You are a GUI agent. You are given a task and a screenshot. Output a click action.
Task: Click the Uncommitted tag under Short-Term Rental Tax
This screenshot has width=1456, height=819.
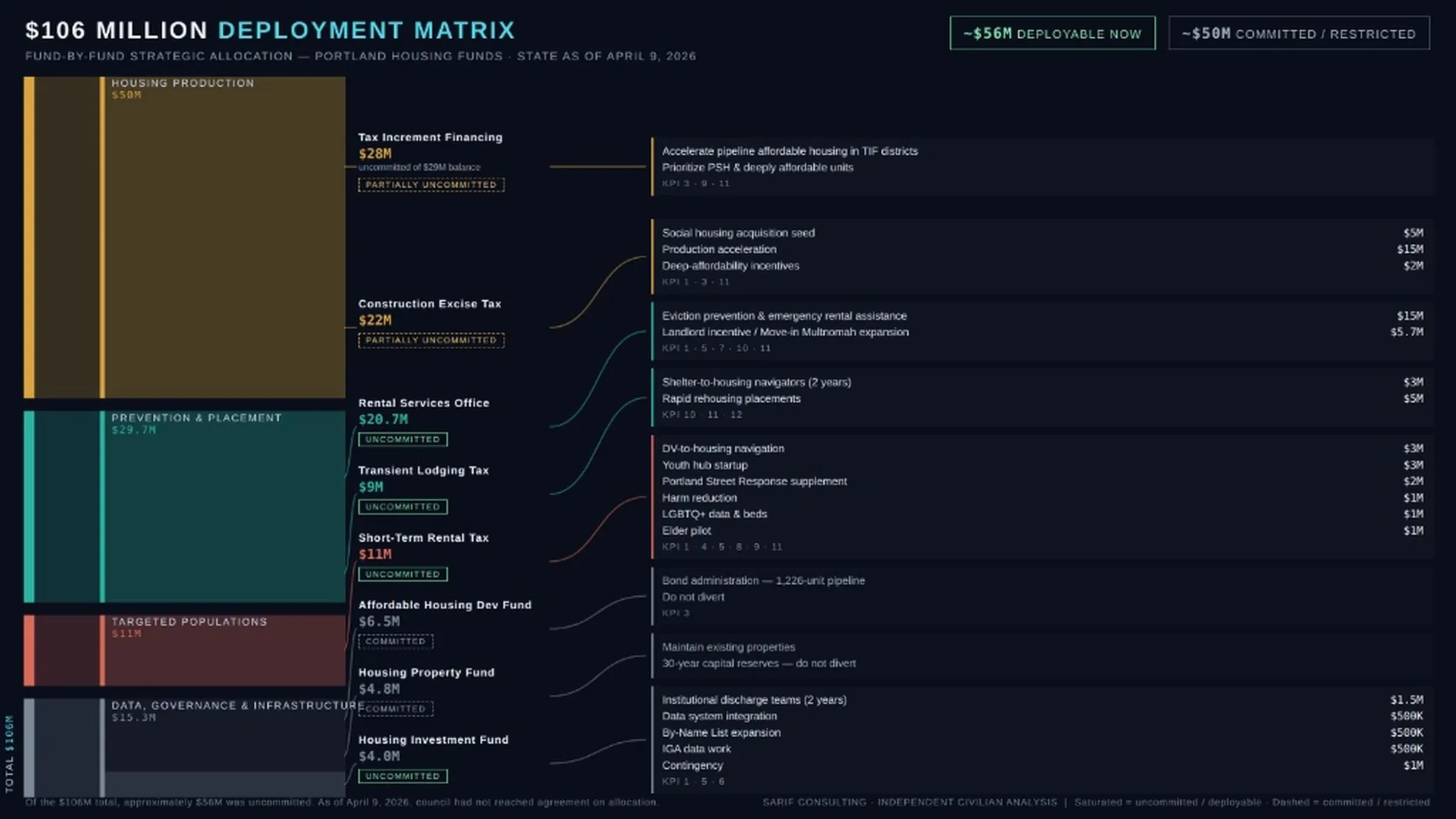(x=402, y=574)
